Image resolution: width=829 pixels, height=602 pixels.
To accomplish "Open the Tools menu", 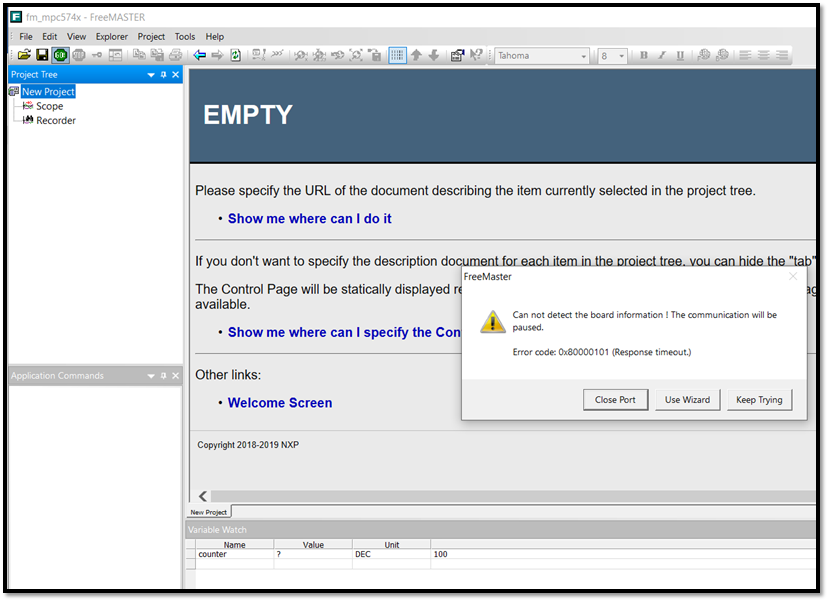I will coord(185,36).
